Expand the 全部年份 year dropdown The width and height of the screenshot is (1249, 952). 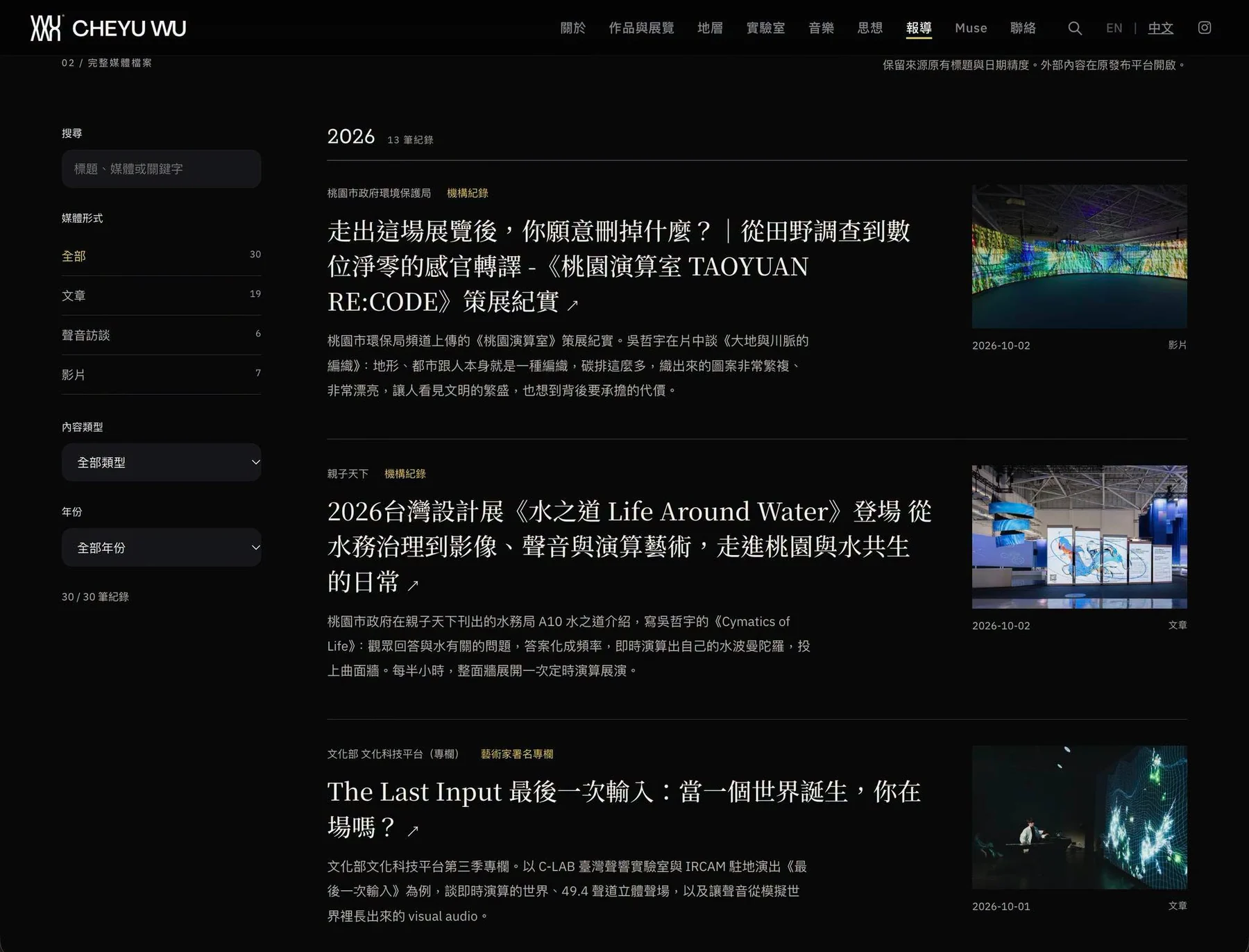(161, 547)
